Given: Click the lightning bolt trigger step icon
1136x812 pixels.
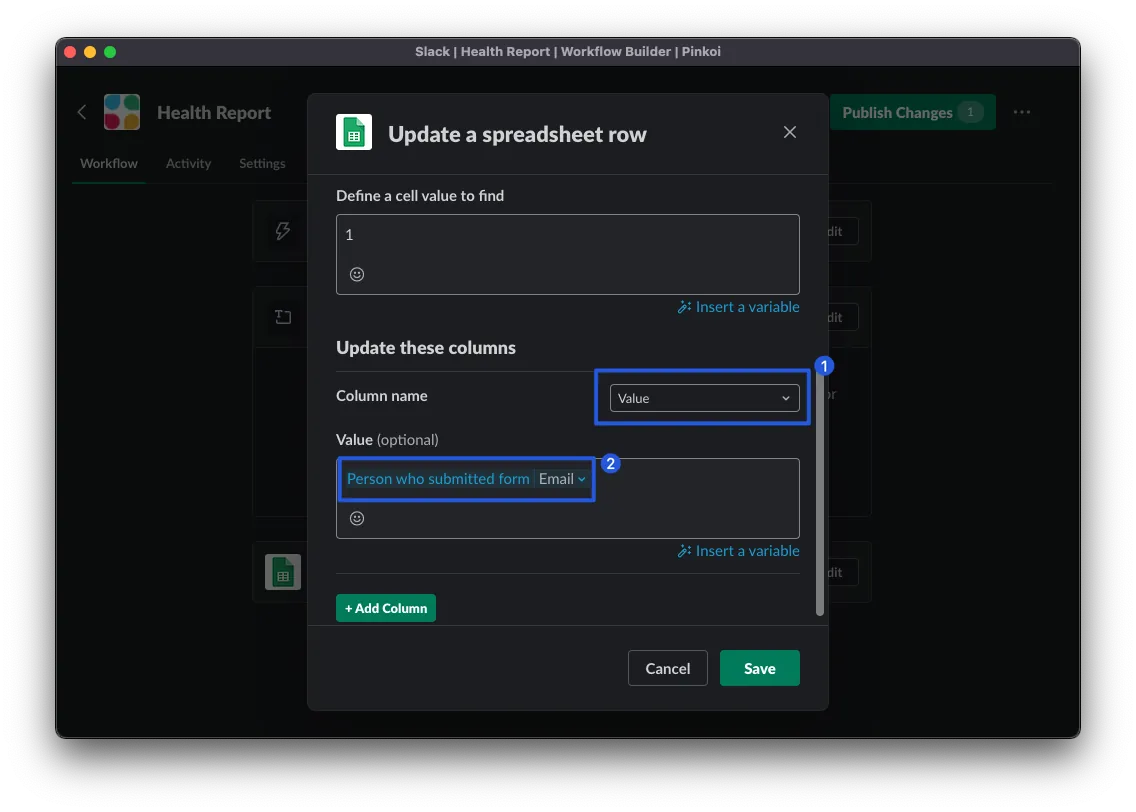Looking at the screenshot, I should coord(283,231).
